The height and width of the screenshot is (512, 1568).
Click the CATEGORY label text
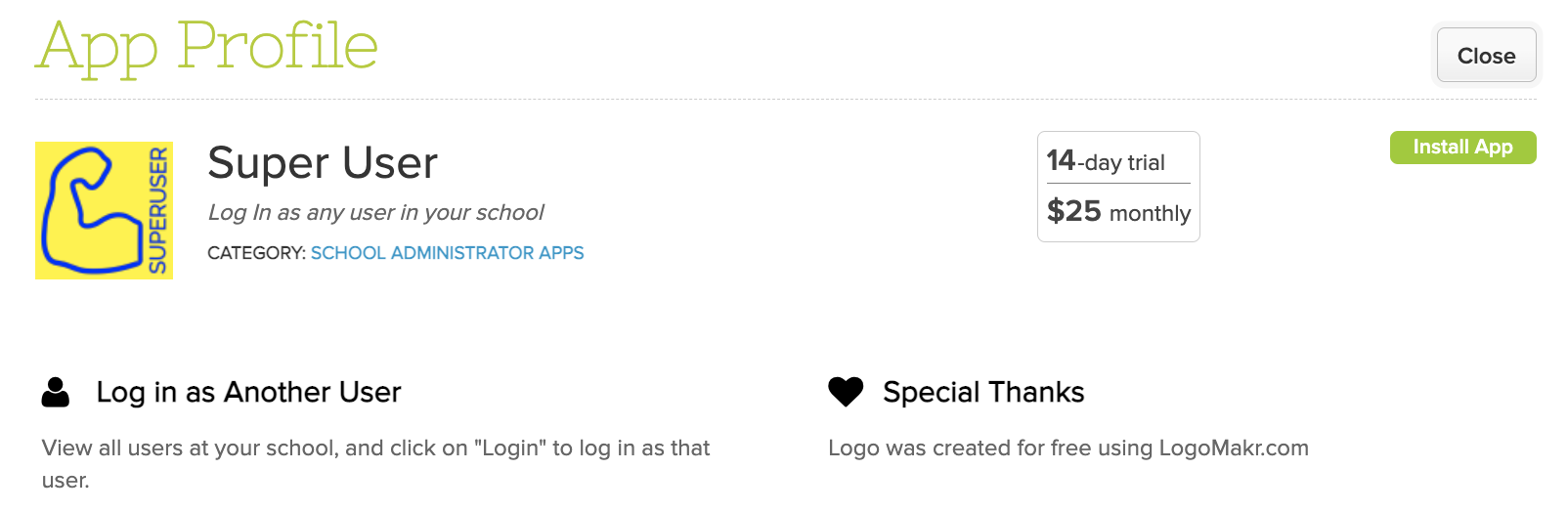256,253
